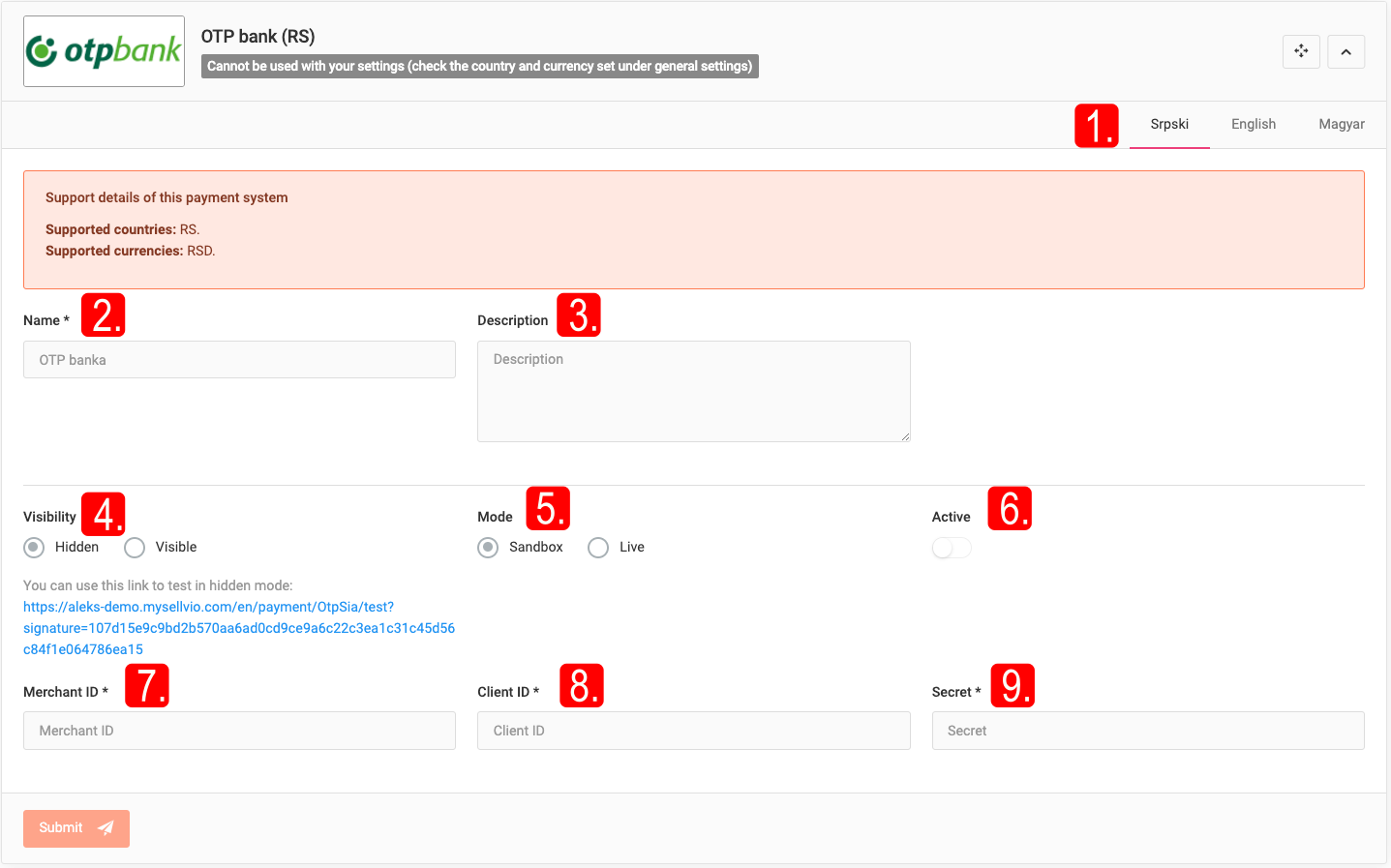1391x868 pixels.
Task: Click the OTP bank logo
Action: click(104, 51)
